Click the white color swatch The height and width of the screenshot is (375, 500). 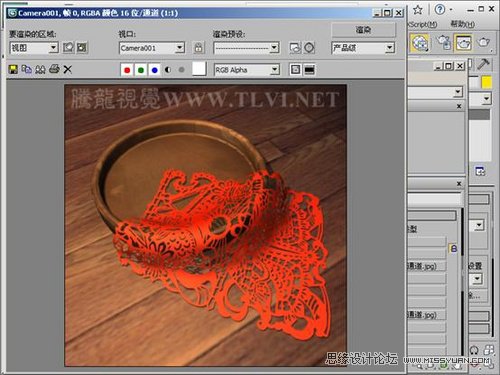tap(199, 69)
